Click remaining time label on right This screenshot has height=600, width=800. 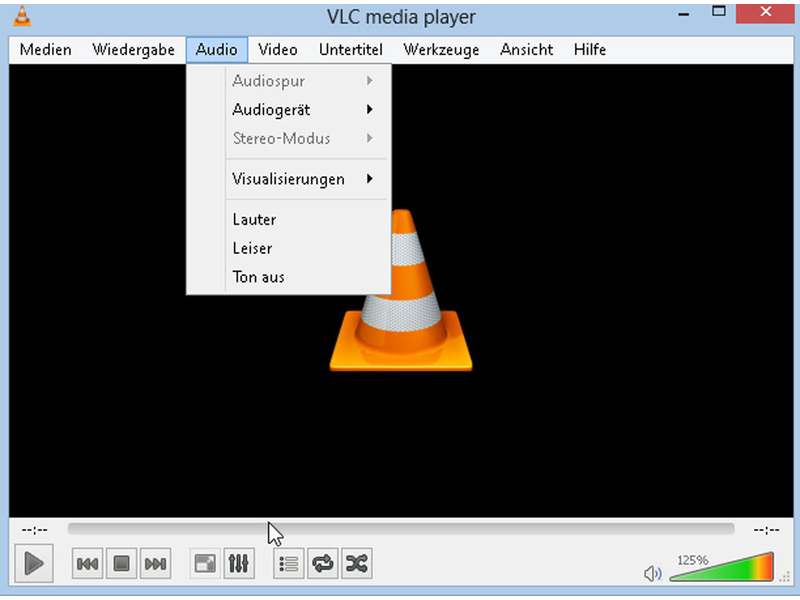766,530
